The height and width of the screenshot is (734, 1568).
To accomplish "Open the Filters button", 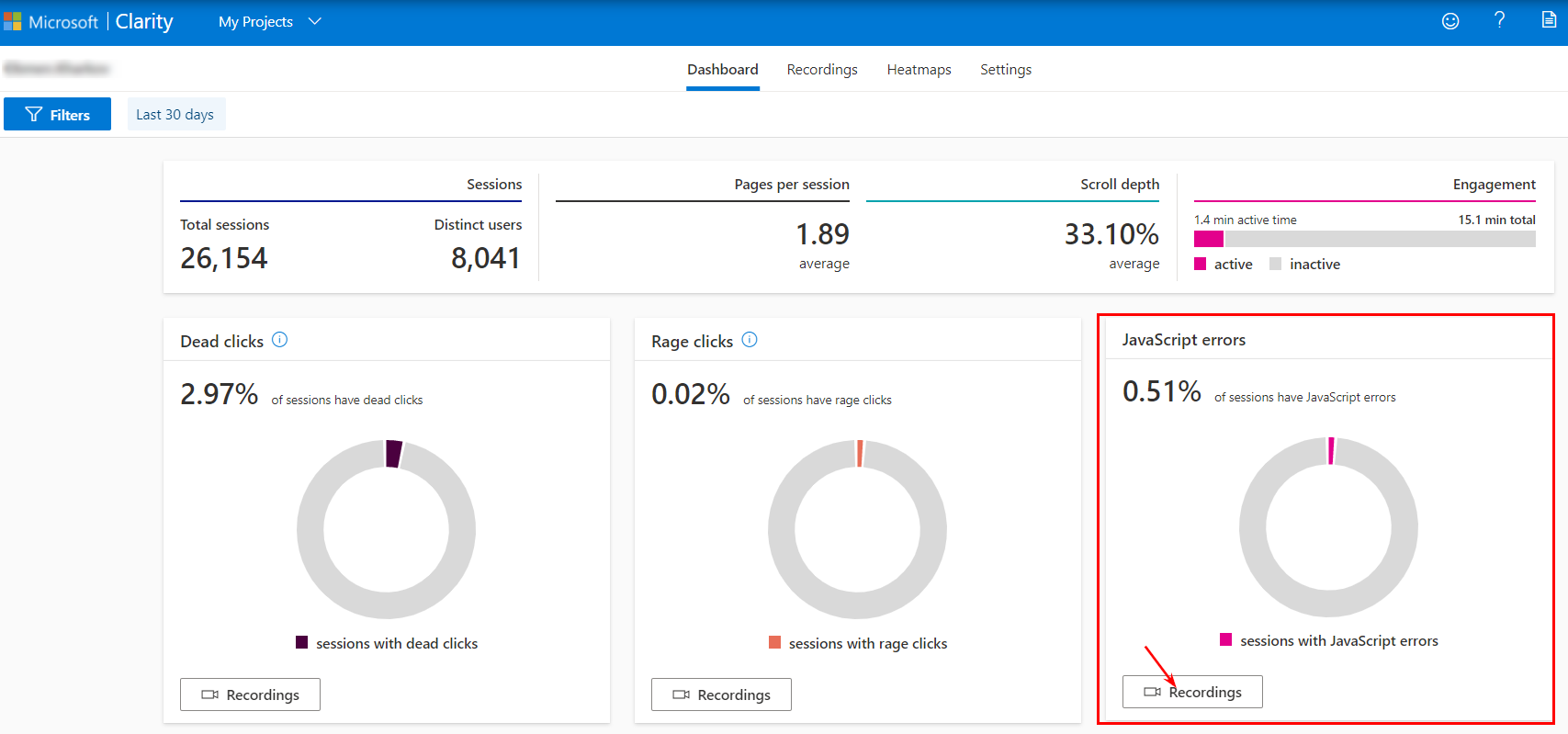I will (x=57, y=114).
